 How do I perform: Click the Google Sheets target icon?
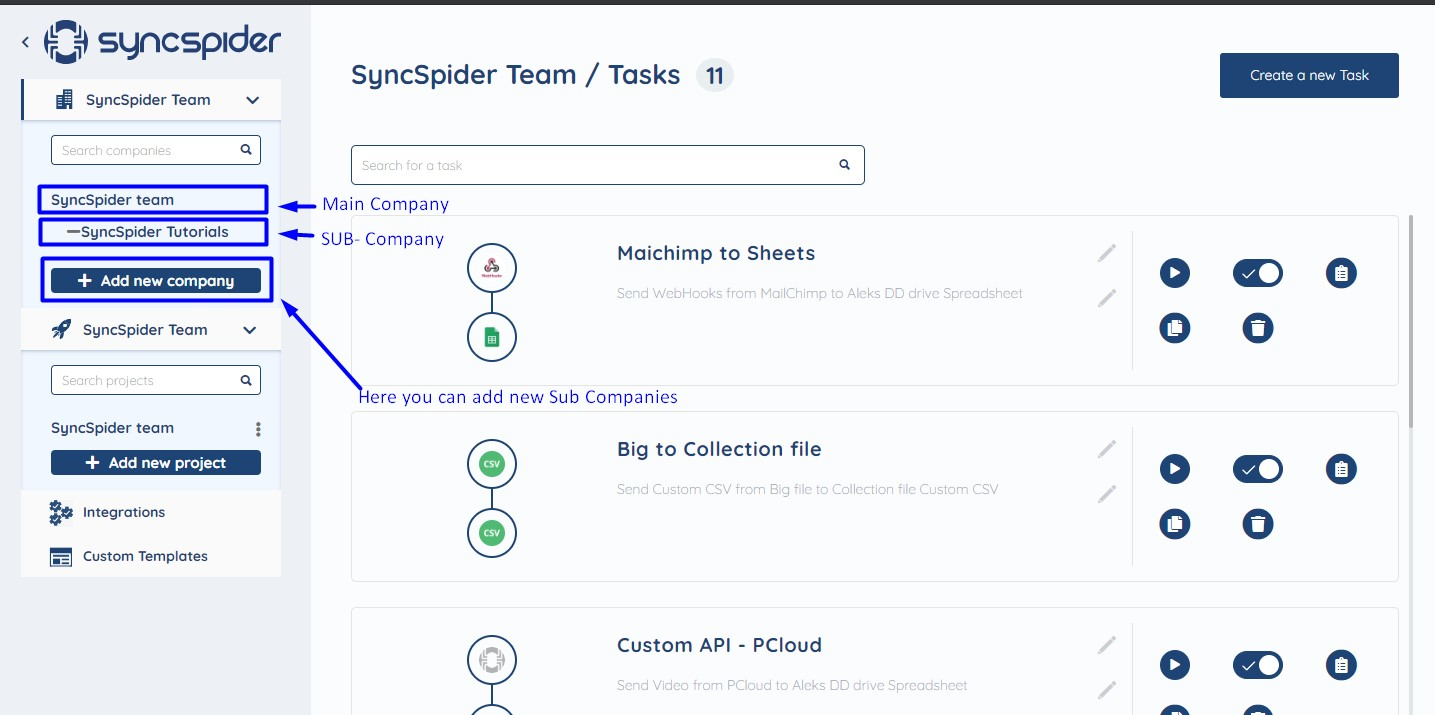[491, 338]
